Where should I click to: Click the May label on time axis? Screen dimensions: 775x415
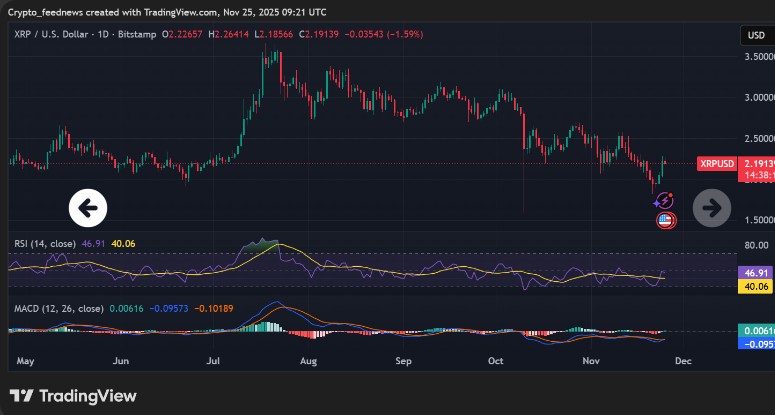click(26, 358)
